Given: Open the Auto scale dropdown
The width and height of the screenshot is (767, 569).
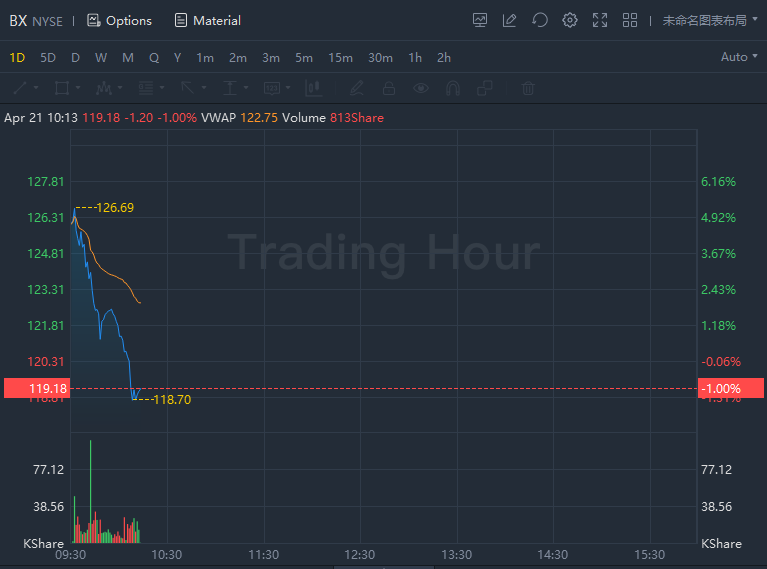Looking at the screenshot, I should pyautogui.click(x=739, y=57).
